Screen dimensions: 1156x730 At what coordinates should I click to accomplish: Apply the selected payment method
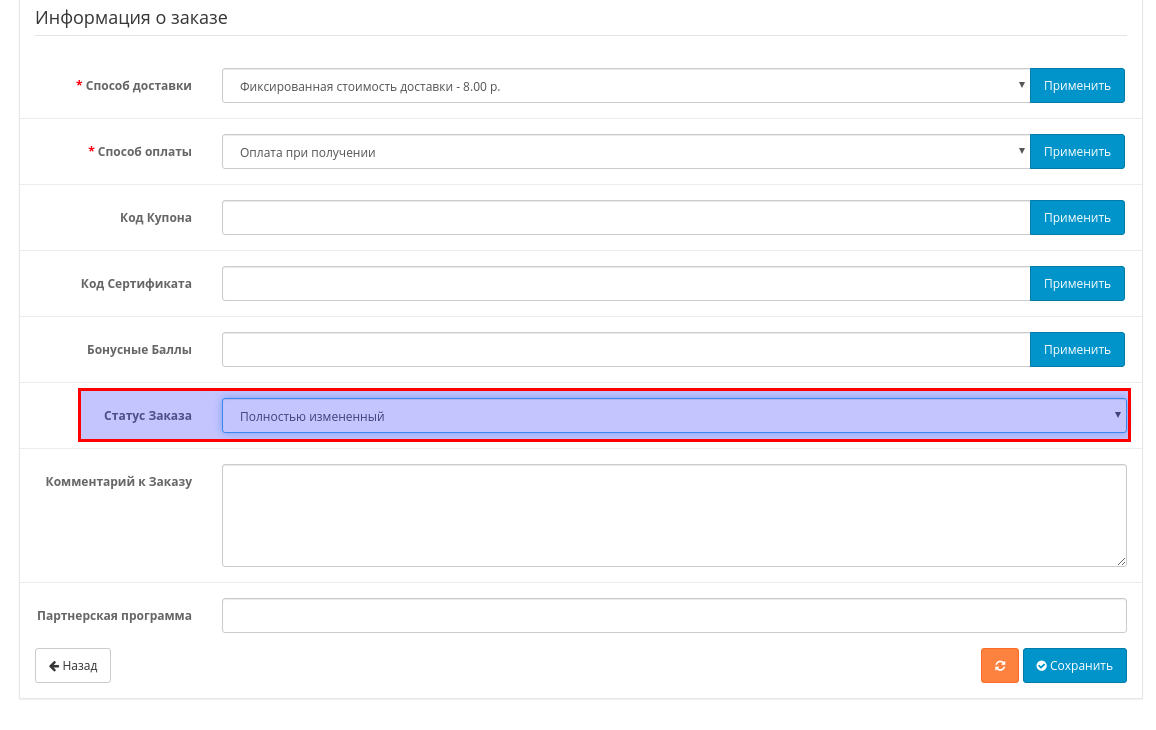click(1077, 152)
